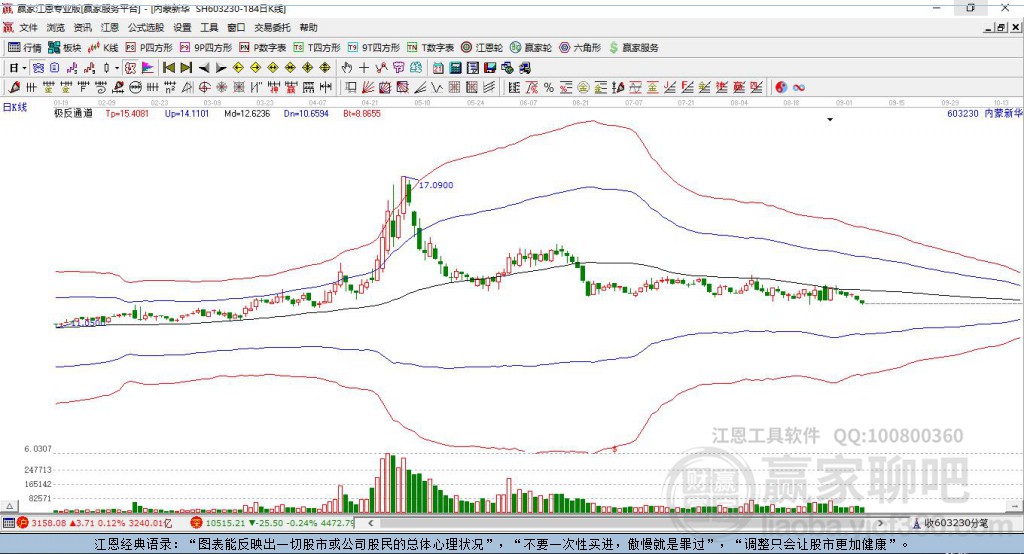Open the 9P四方形 tool
The height and width of the screenshot is (554, 1024).
point(206,48)
